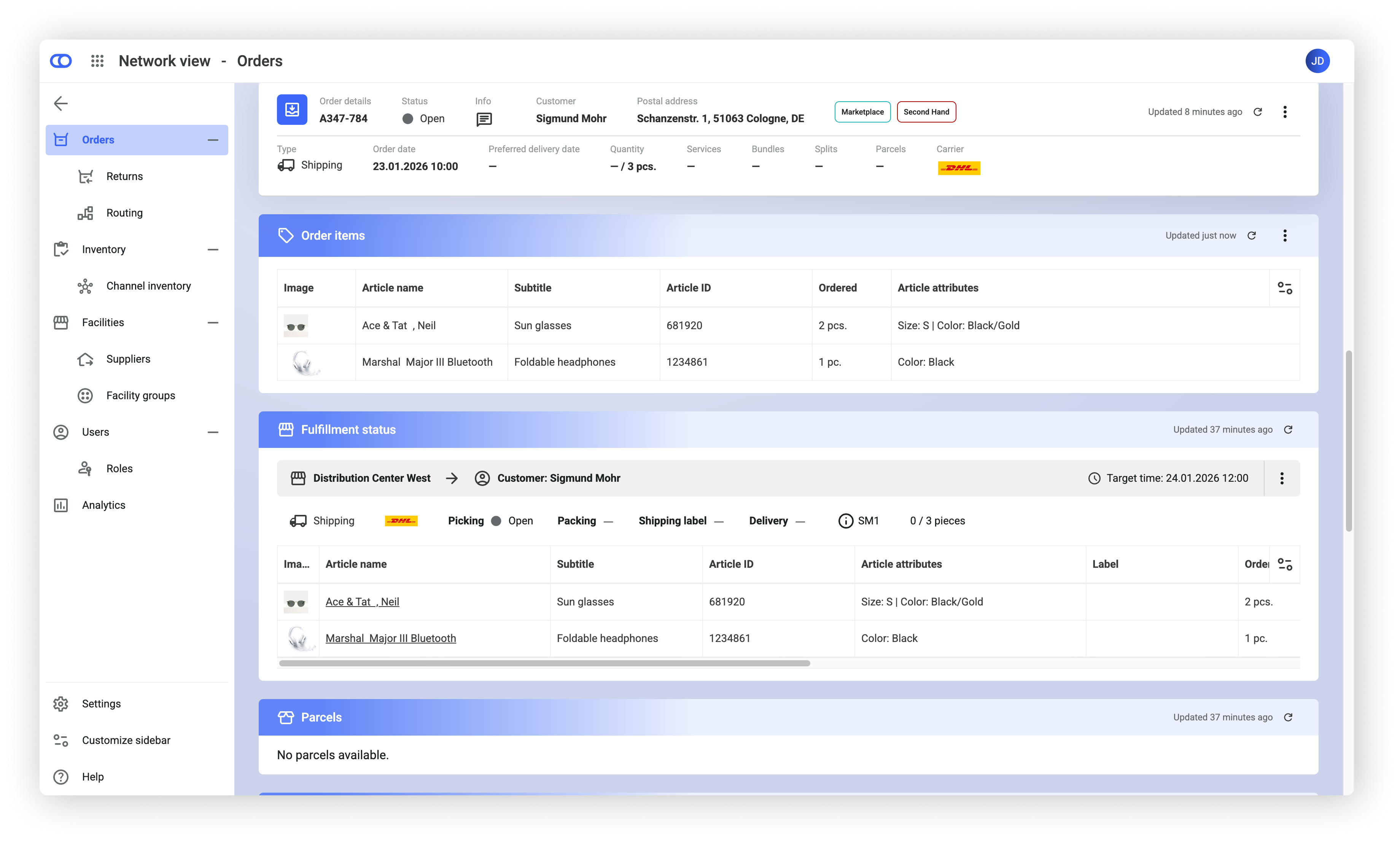Open JD user avatar menu

[1317, 61]
